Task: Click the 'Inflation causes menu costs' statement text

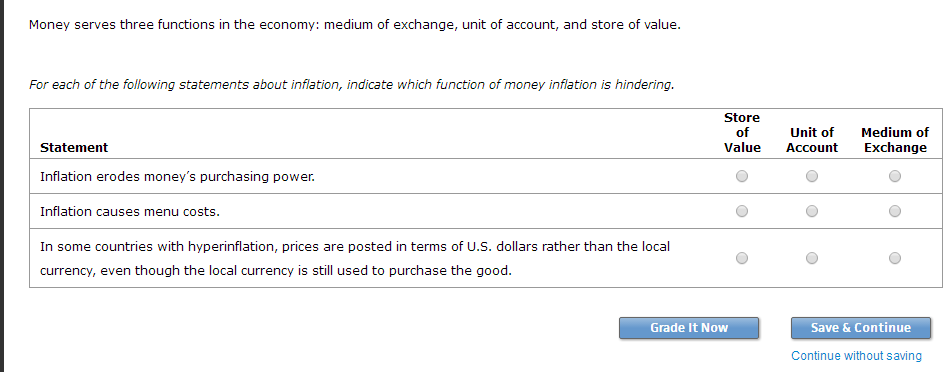Action: (130, 212)
